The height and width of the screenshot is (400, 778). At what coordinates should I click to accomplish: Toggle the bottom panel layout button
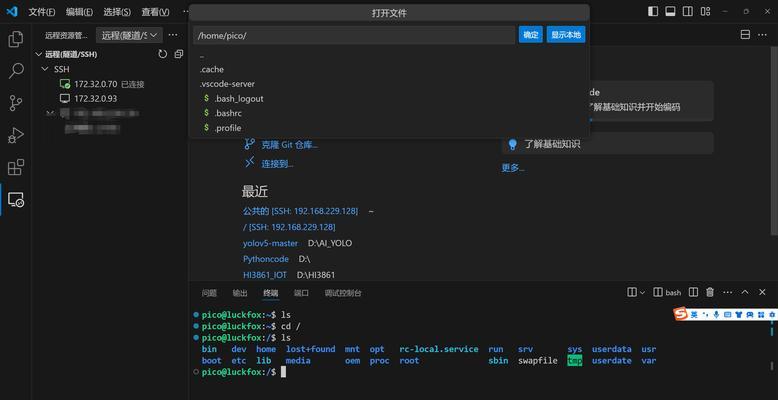tap(670, 11)
